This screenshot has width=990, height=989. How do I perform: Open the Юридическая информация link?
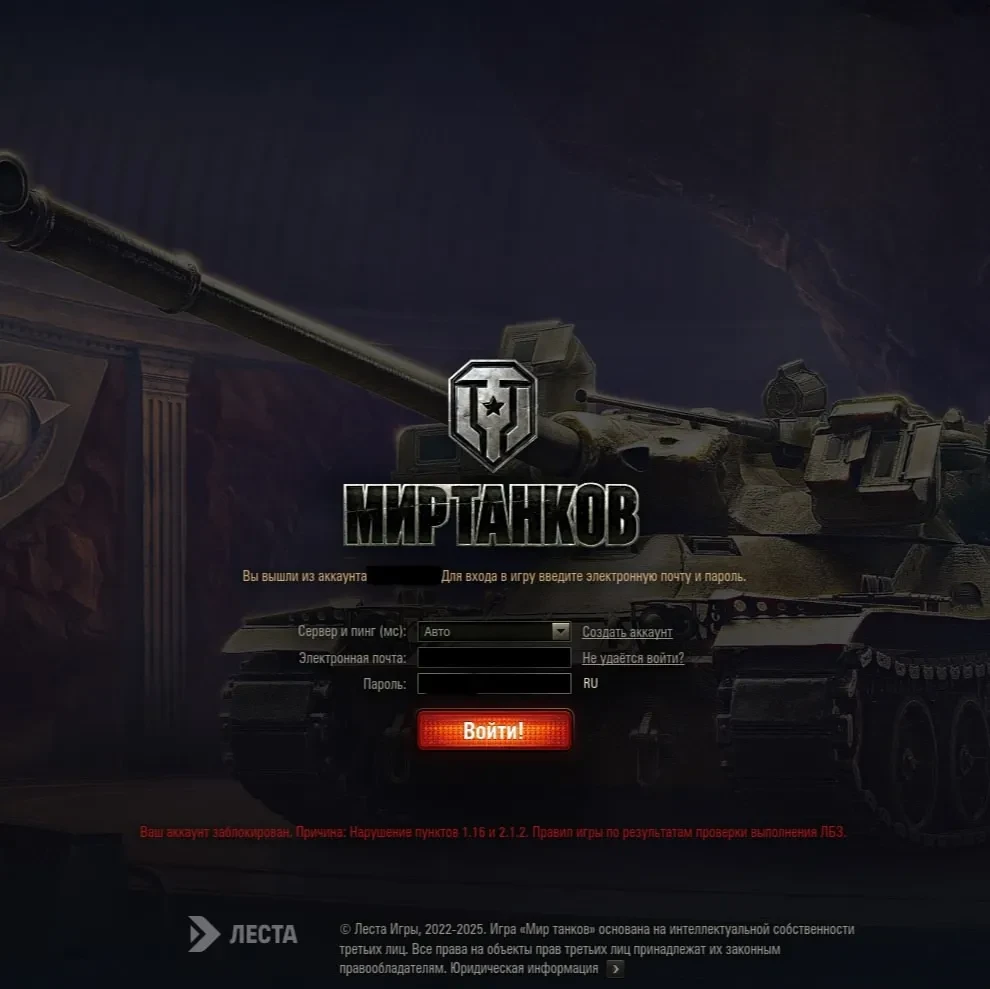524,968
